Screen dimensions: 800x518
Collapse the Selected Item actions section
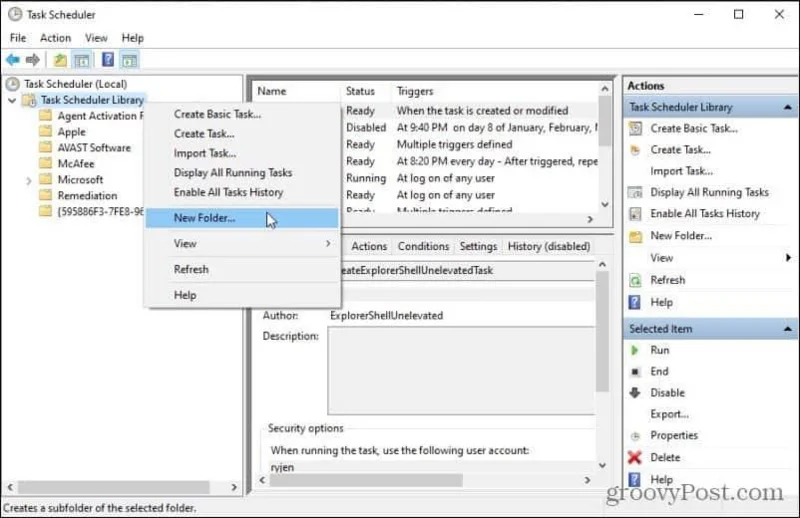click(x=788, y=329)
